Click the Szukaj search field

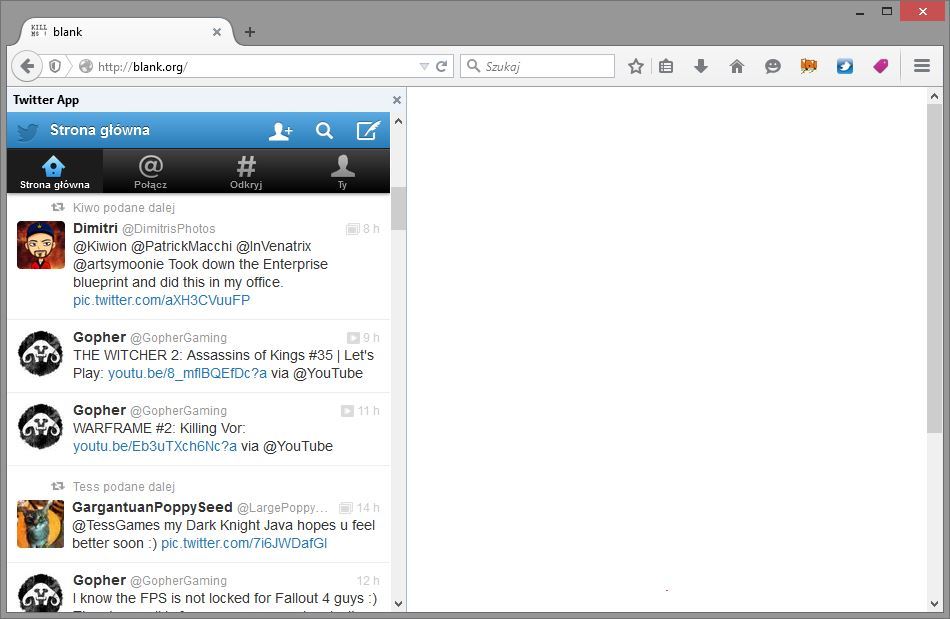pos(537,66)
